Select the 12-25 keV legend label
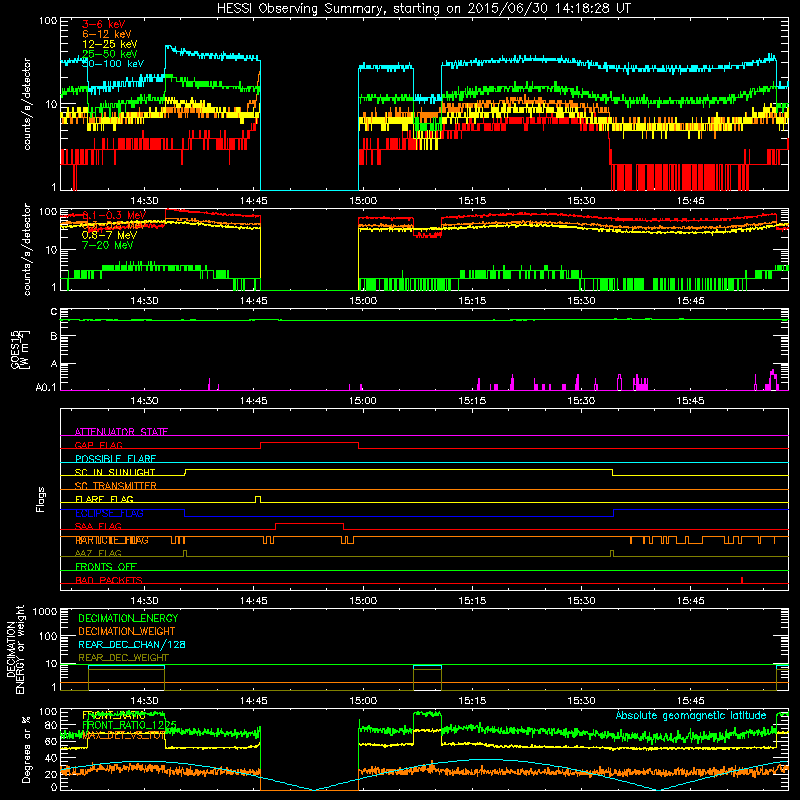Image resolution: width=800 pixels, height=800 pixels. tap(110, 44)
